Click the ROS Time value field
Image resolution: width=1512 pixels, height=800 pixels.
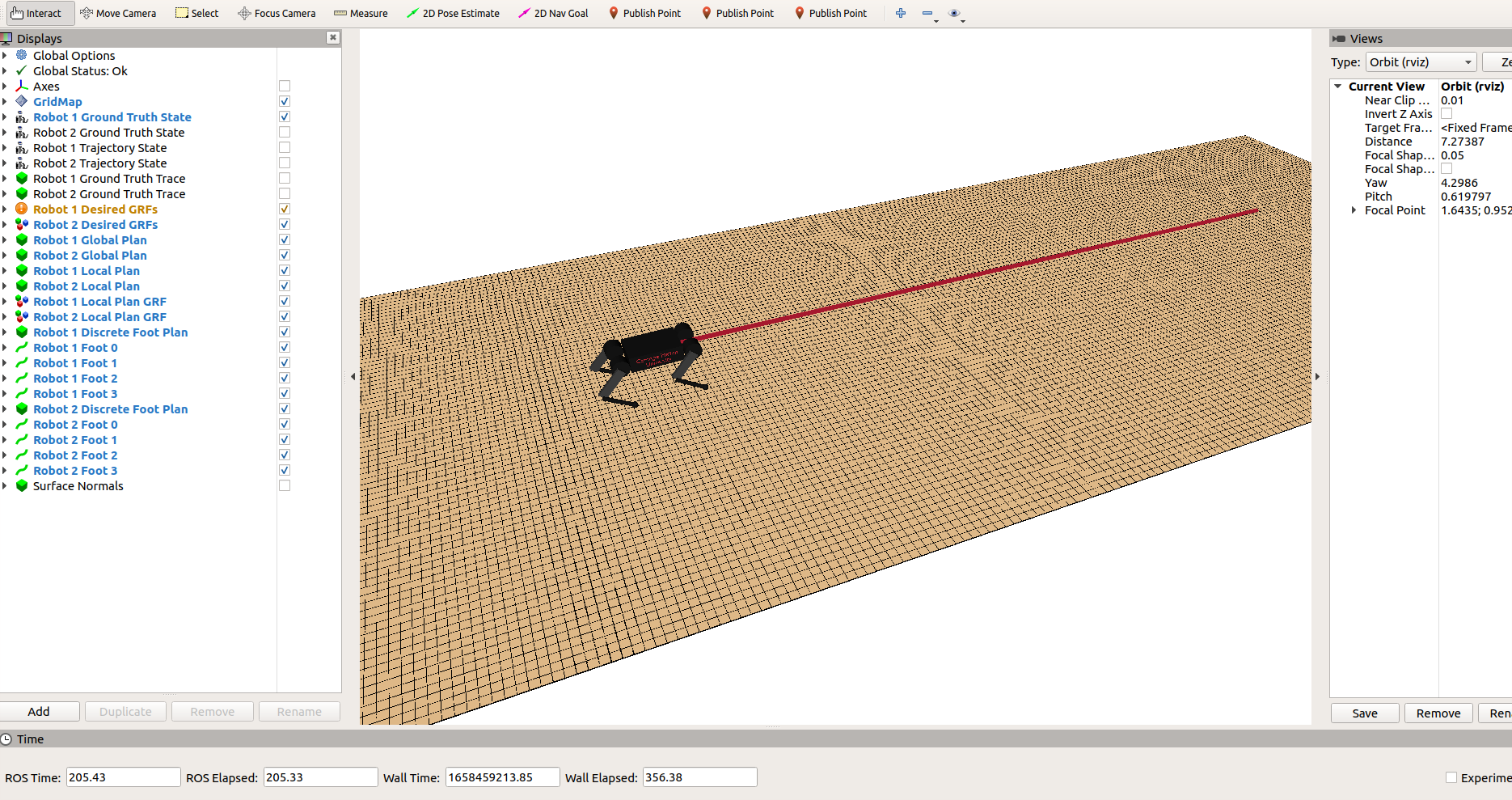pyautogui.click(x=123, y=777)
